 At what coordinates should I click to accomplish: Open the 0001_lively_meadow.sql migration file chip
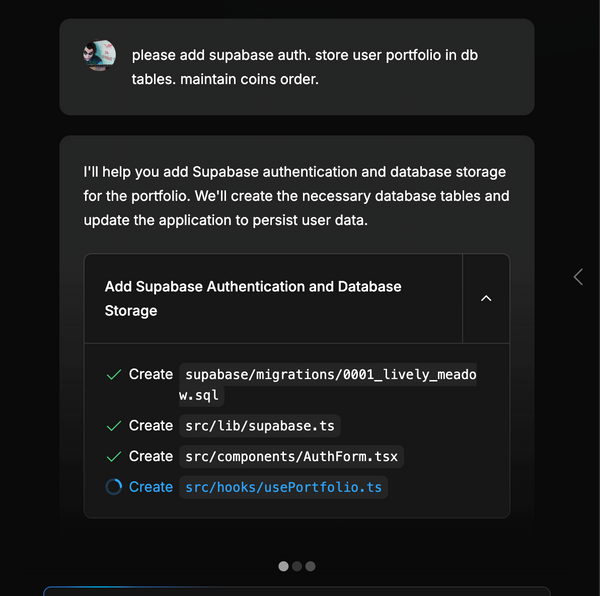330,385
